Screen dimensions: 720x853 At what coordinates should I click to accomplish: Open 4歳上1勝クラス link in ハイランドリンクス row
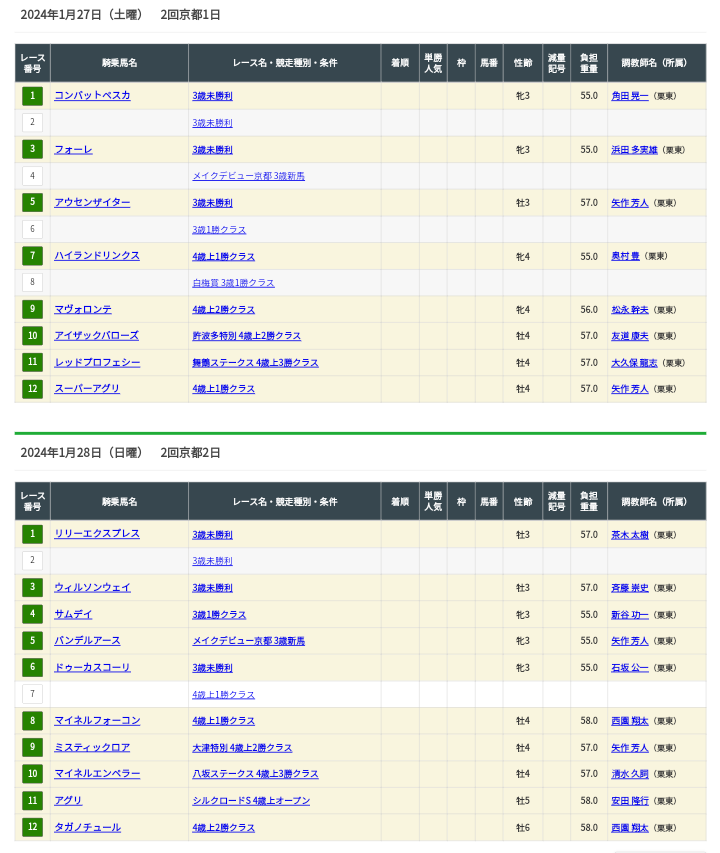224,256
